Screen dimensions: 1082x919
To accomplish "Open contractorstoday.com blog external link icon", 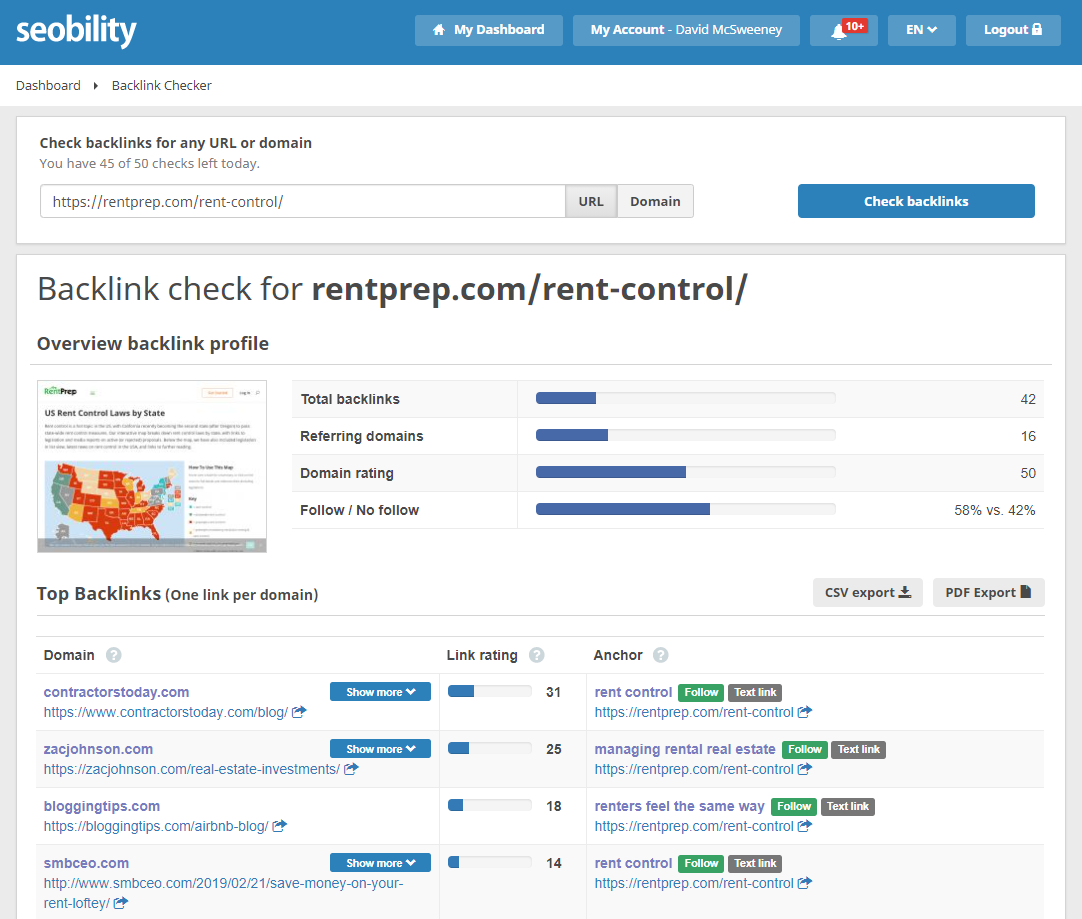I will [299, 712].
